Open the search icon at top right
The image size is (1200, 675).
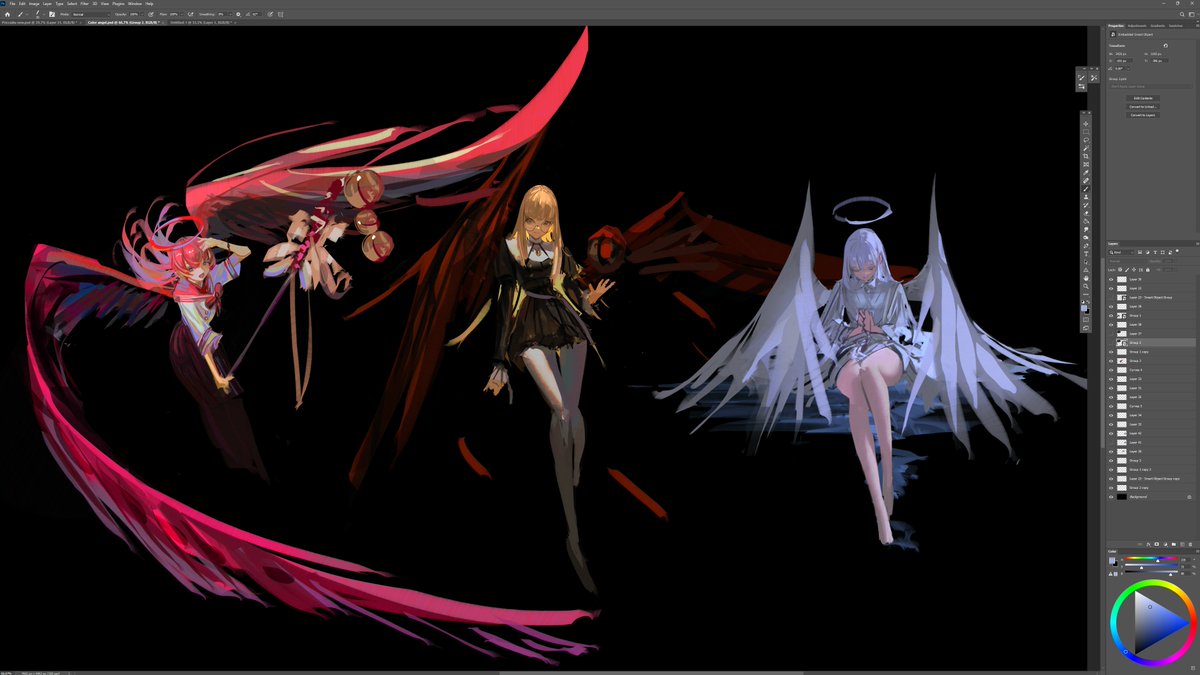pos(1182,14)
